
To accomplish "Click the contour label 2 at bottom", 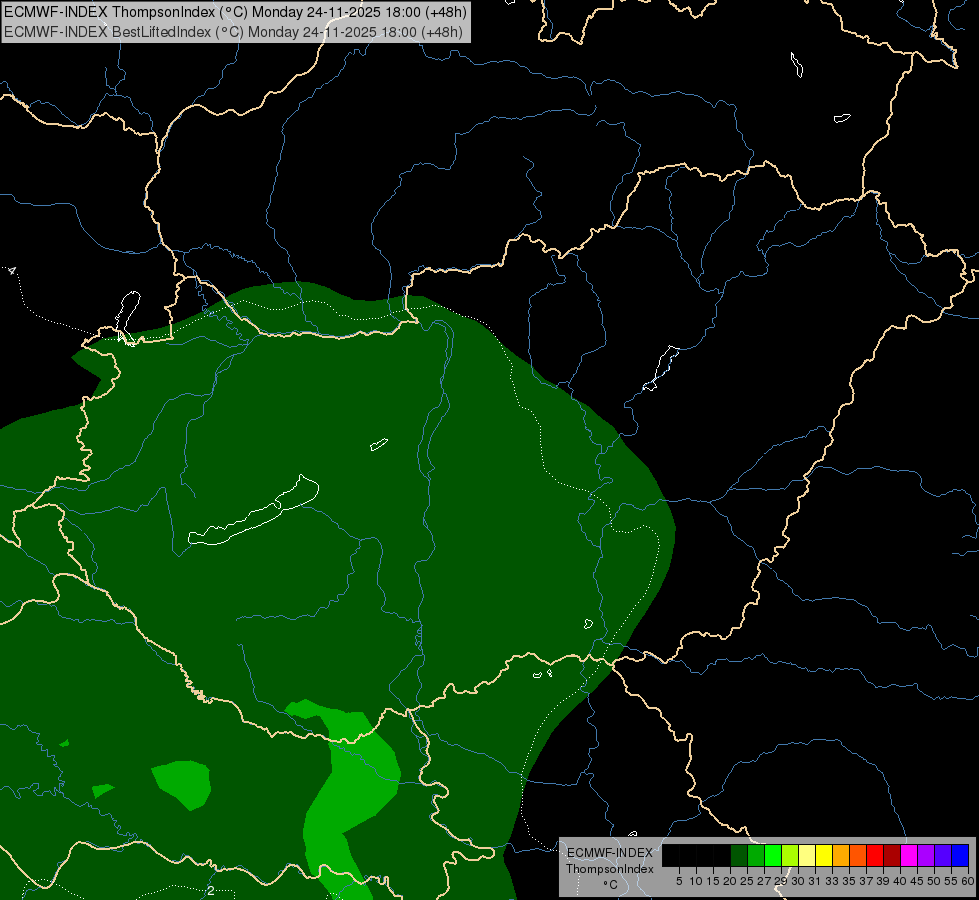I will [x=211, y=891].
